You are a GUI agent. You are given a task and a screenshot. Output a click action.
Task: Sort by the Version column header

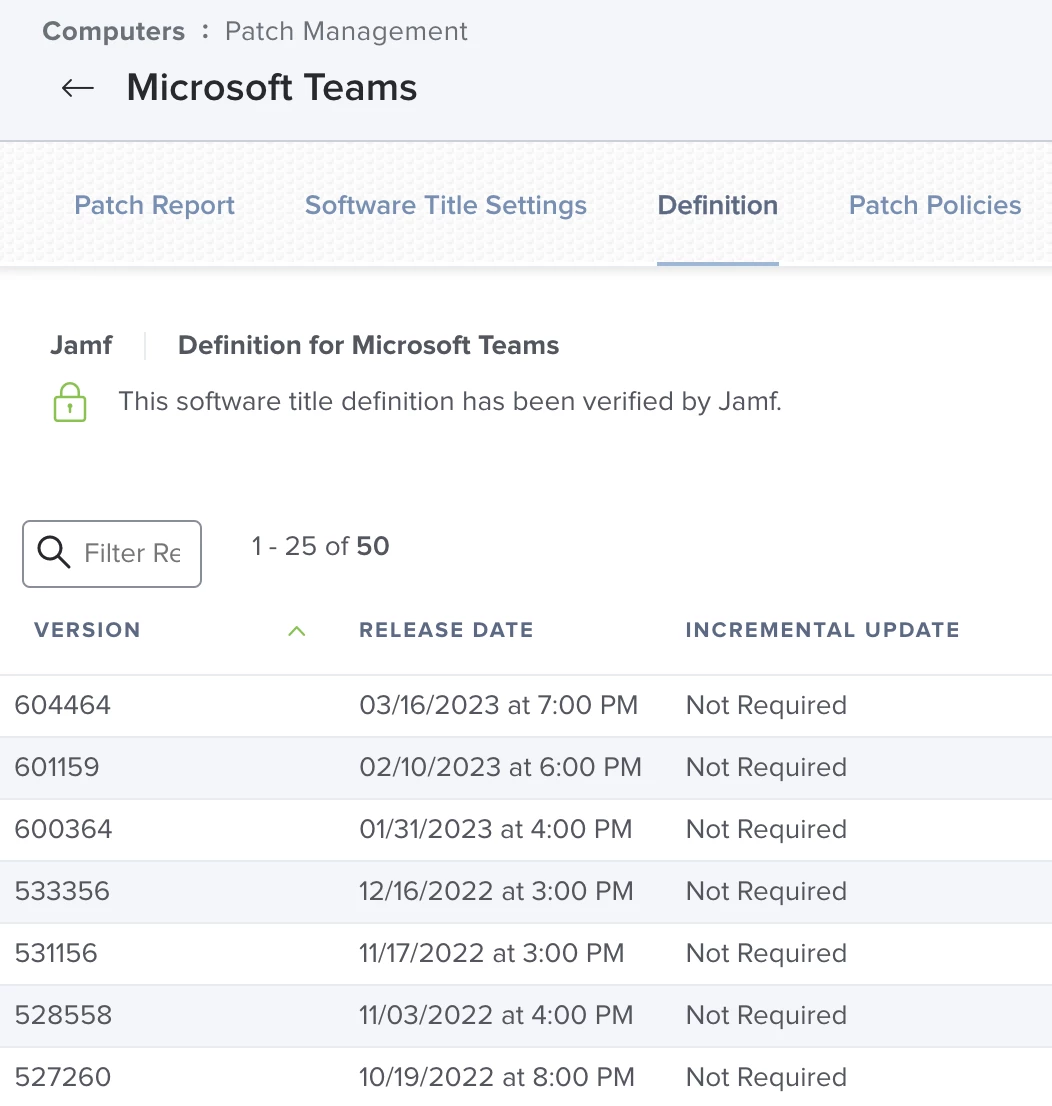coord(87,630)
